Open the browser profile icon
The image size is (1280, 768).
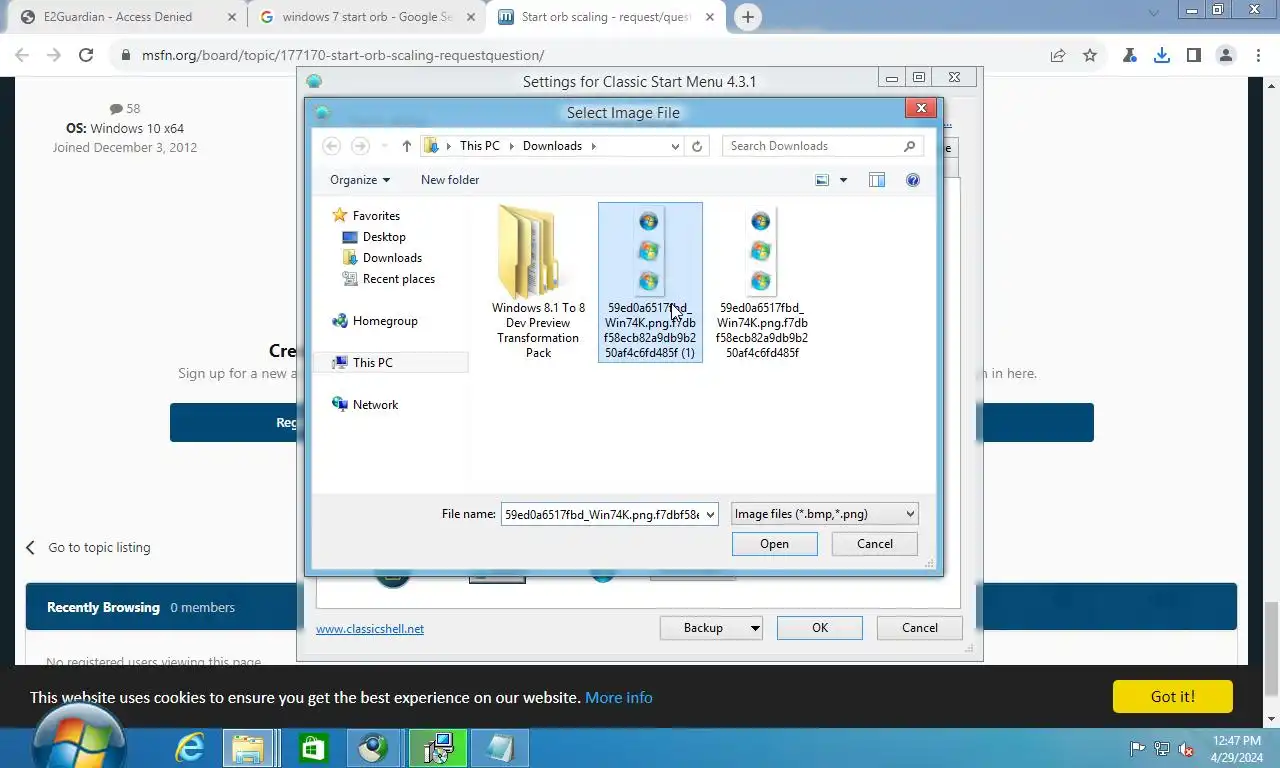click(1226, 56)
